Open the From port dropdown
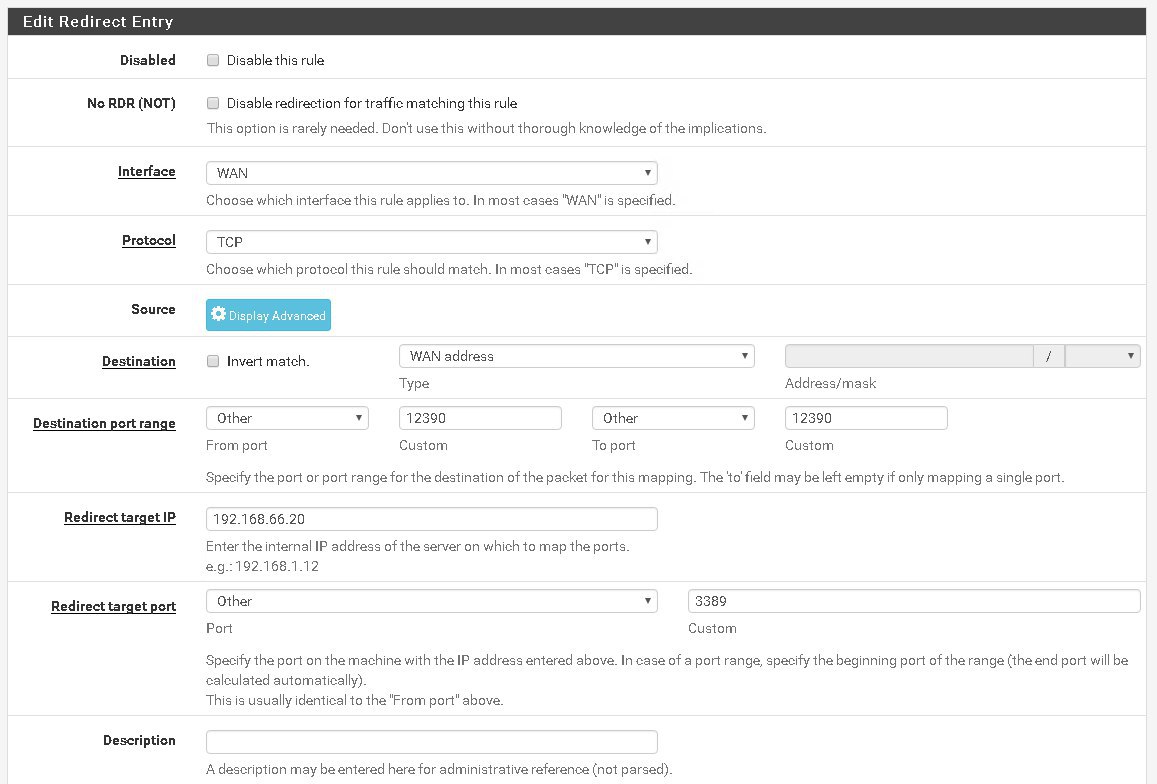Image resolution: width=1157 pixels, height=784 pixels. coord(287,418)
